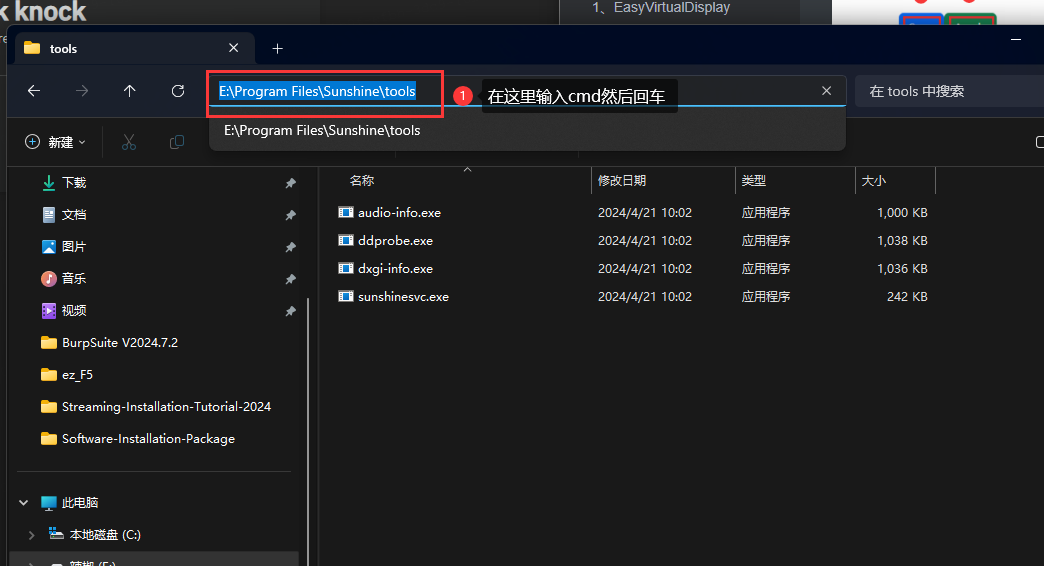Select dxgi-info.exe file

pos(395,268)
